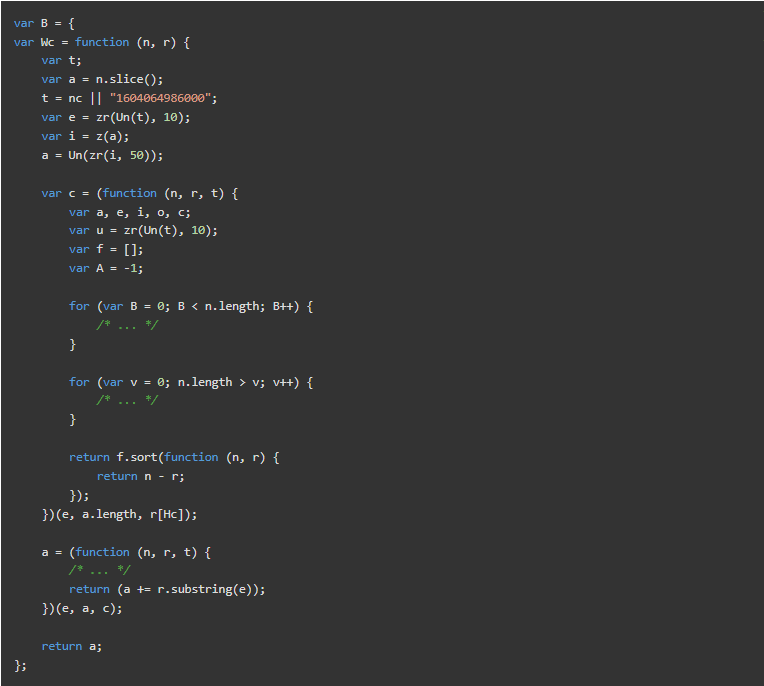Click the string "1604064986000"

click(160, 98)
